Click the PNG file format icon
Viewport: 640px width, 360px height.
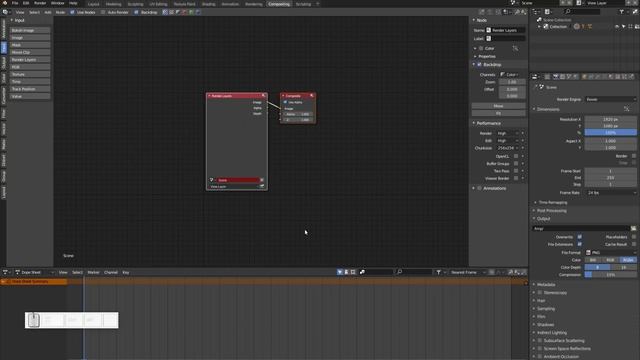pyautogui.click(x=588, y=253)
